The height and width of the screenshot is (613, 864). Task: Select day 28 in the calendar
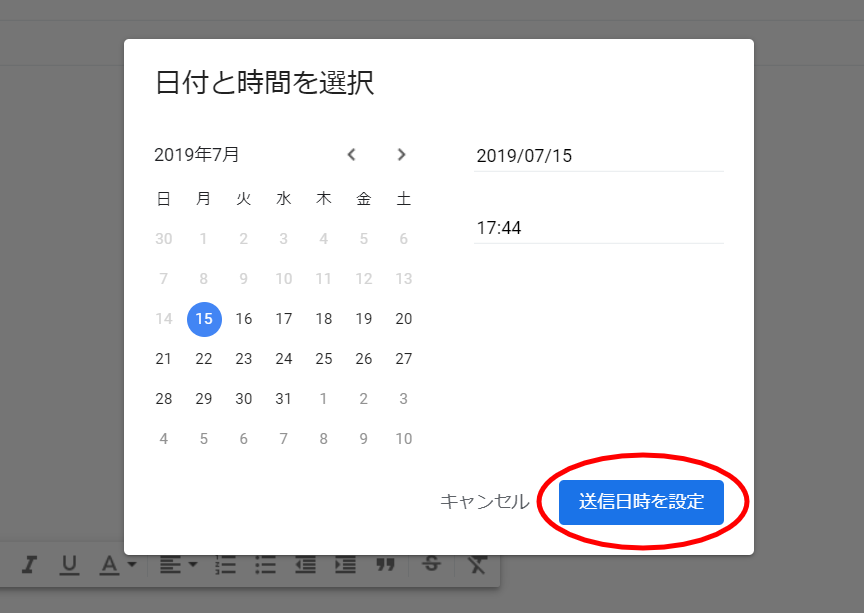coord(164,399)
